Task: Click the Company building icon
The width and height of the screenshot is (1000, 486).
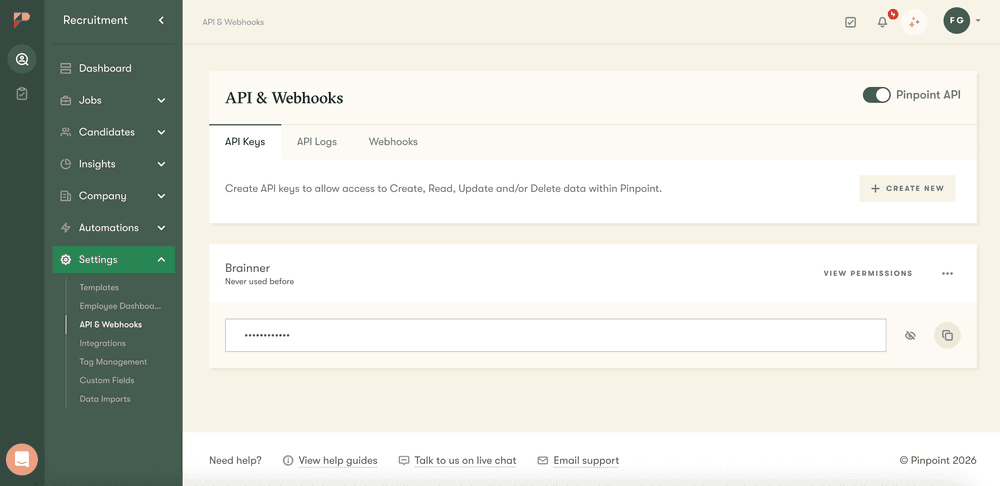Action: point(66,196)
